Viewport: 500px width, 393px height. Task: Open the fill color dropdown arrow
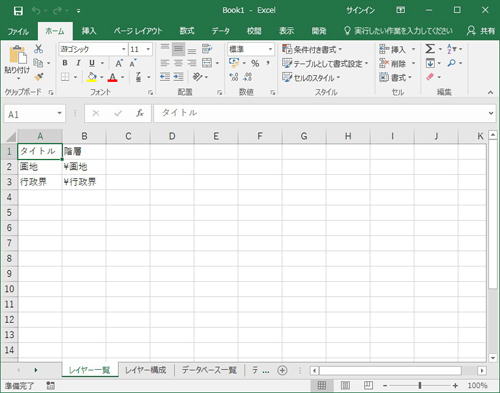point(101,77)
